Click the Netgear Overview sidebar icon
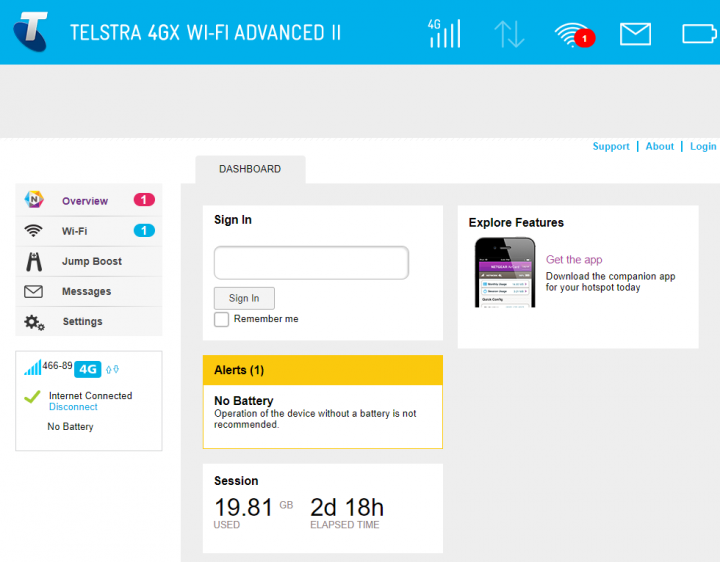Screen dimensions: 720x562 pos(34,200)
